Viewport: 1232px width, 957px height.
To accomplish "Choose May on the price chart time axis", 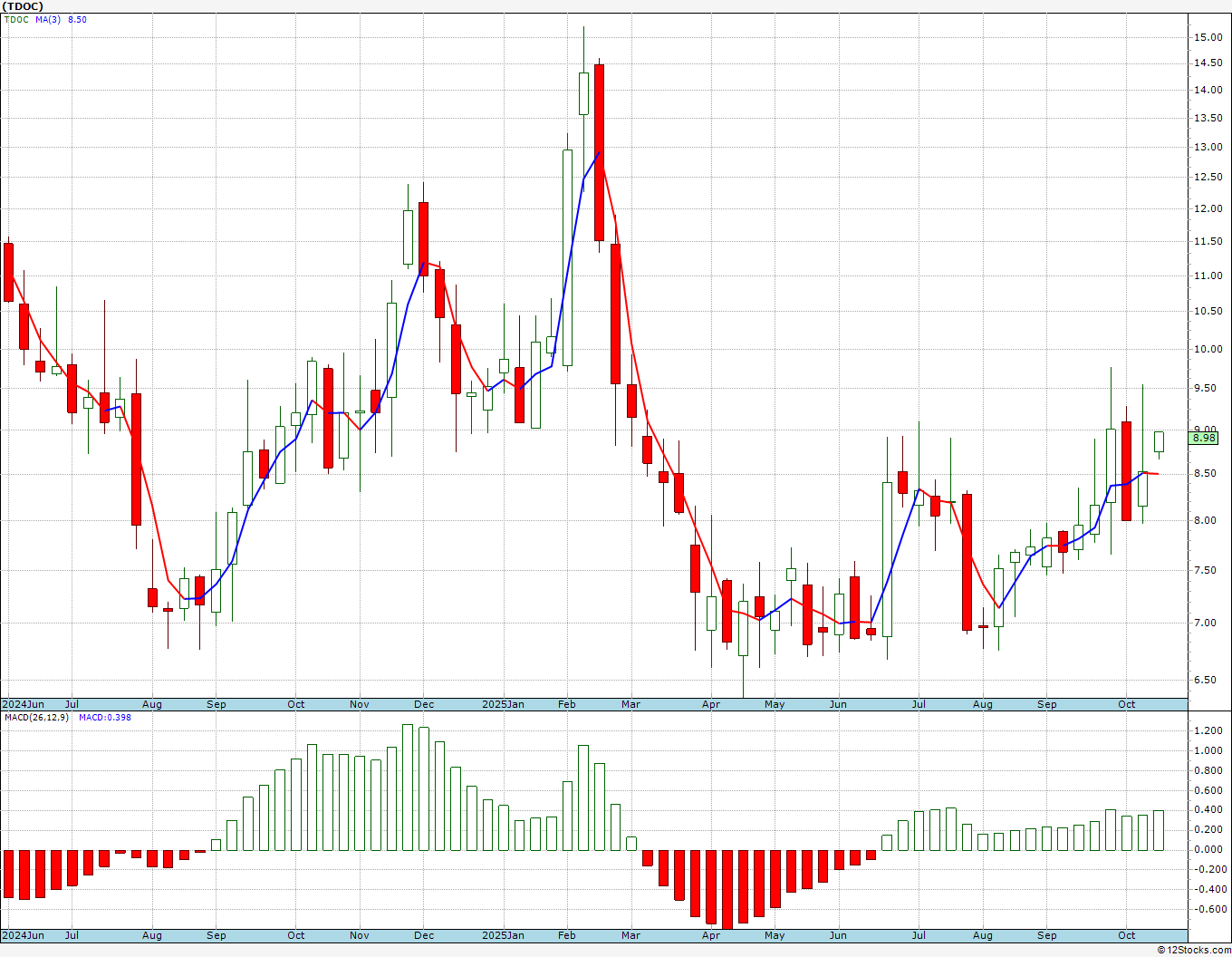I will [775, 704].
